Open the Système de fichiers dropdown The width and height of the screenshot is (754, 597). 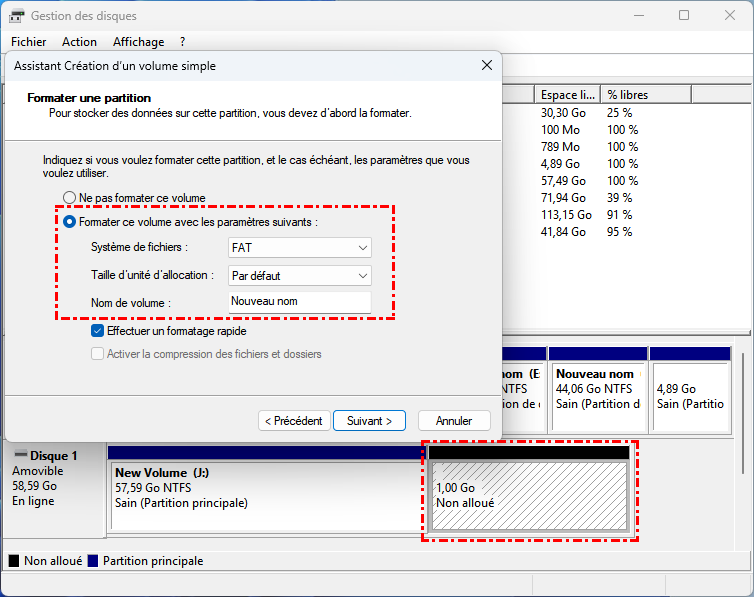pyautogui.click(x=300, y=248)
